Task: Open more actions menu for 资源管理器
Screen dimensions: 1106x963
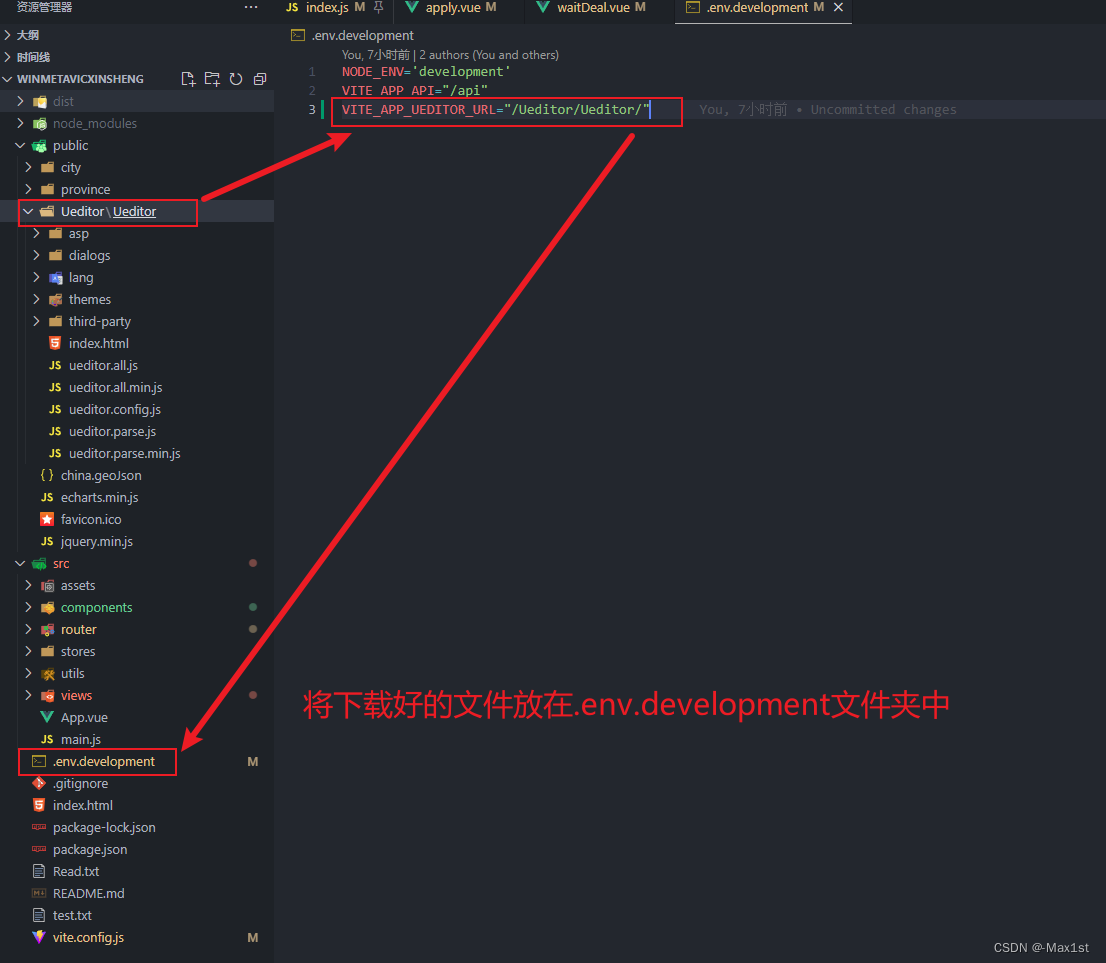Action: click(x=249, y=8)
